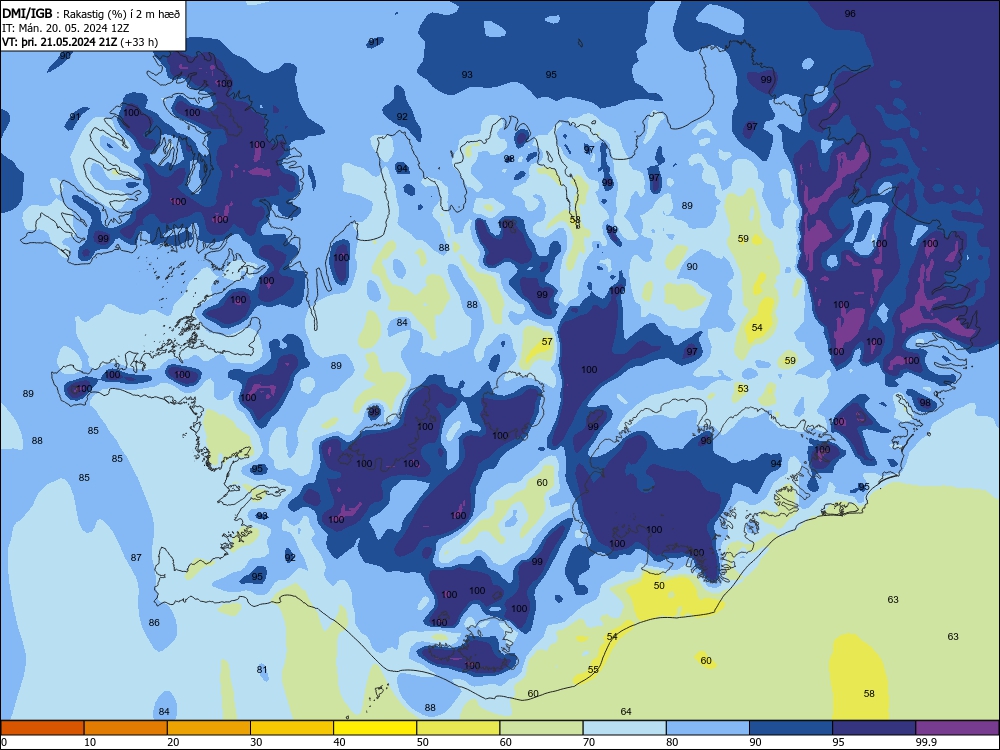1000x750 pixels.
Task: Click the 90–95 dark blue legend swatch
Action: pos(791,728)
